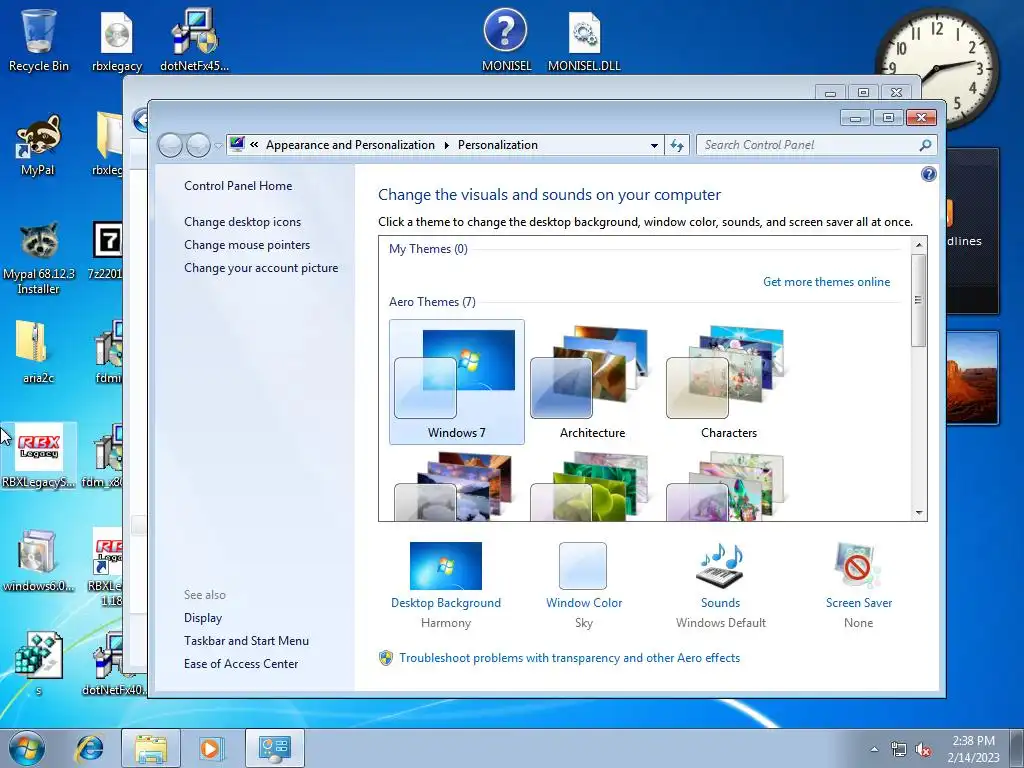Open Troubleshoot problems with transparency link

(569, 658)
